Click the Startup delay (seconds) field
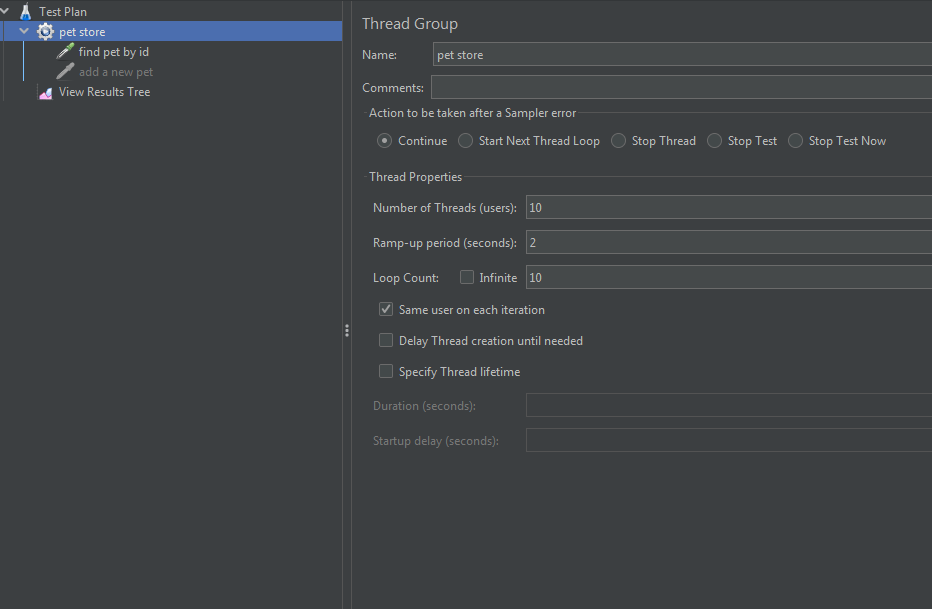This screenshot has height=609, width=932. (729, 440)
